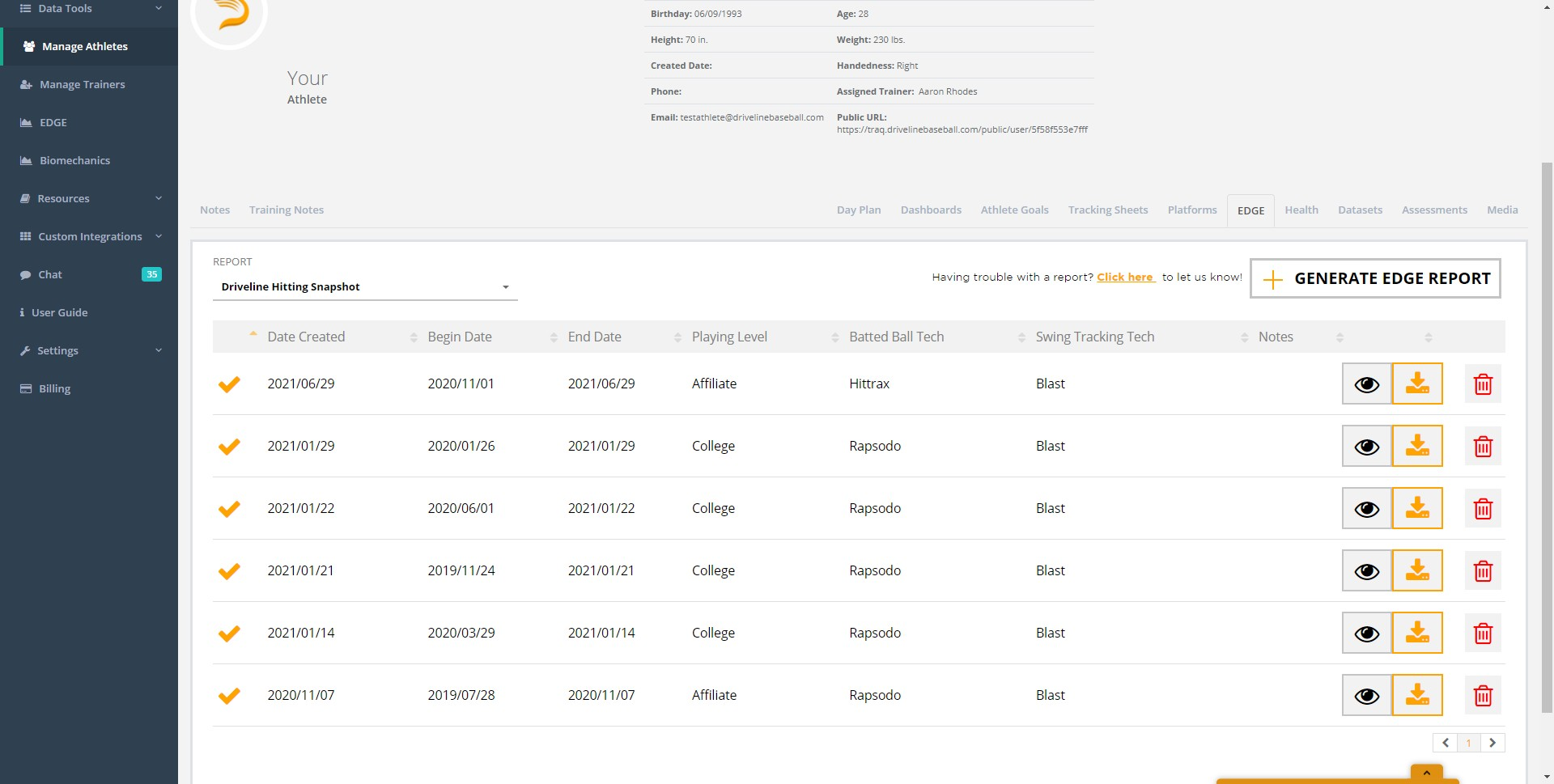Viewport: 1554px width, 784px height.
Task: View the 2021/01/29 report with eye icon
Action: point(1367,446)
